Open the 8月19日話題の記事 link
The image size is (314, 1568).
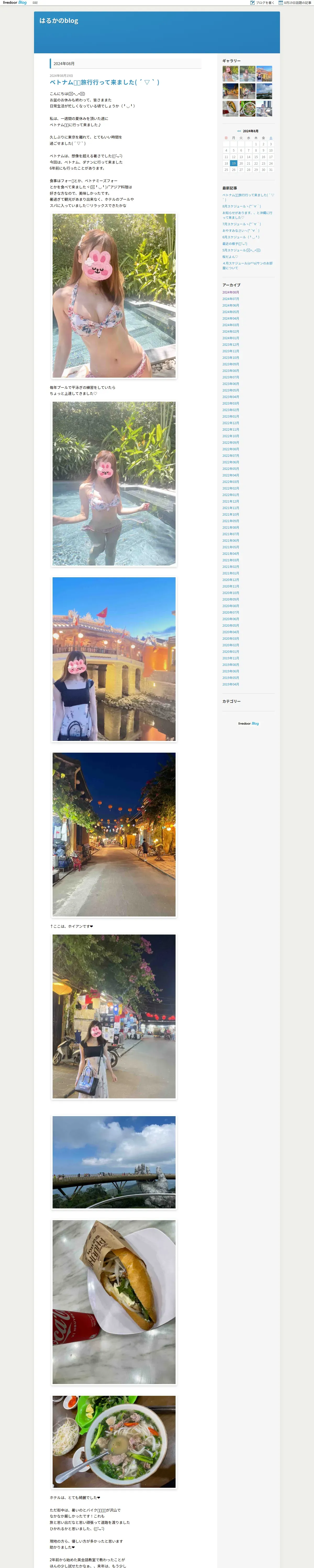coord(298,2)
